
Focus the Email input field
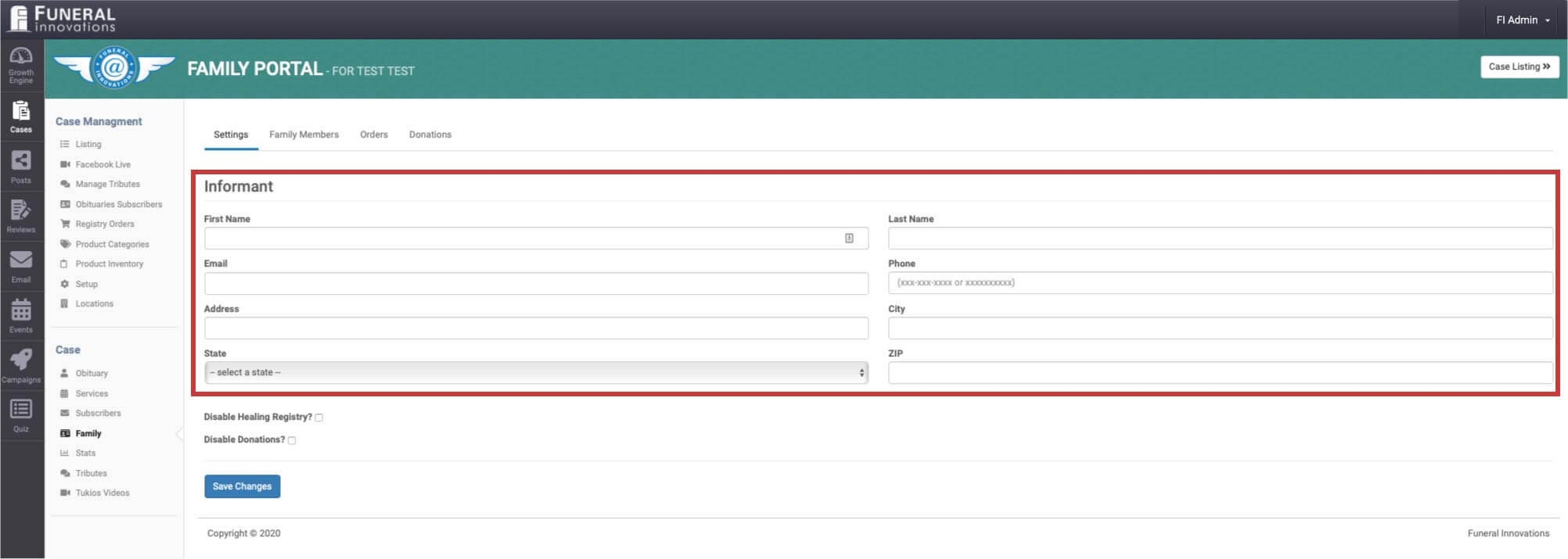(536, 283)
